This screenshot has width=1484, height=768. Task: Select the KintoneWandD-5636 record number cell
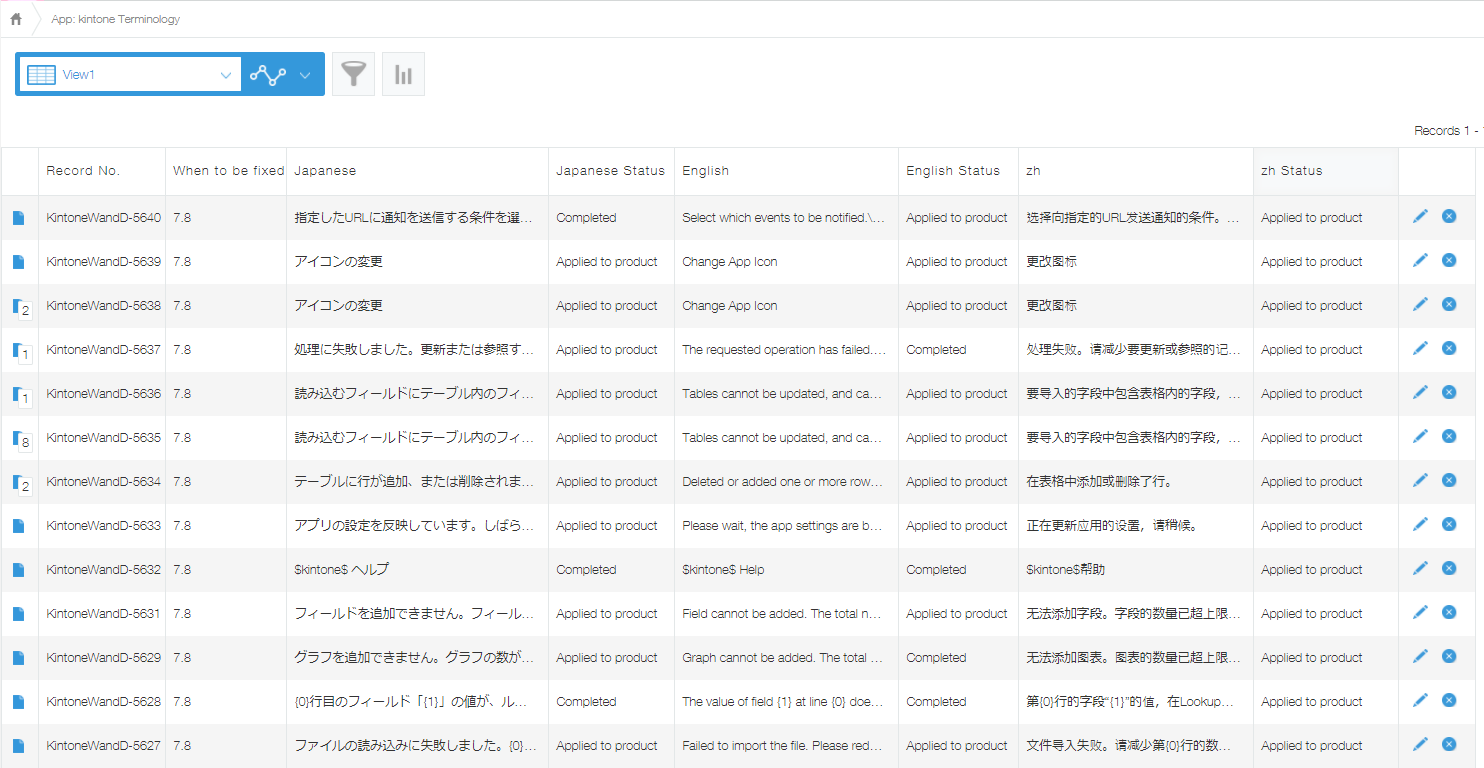[103, 394]
